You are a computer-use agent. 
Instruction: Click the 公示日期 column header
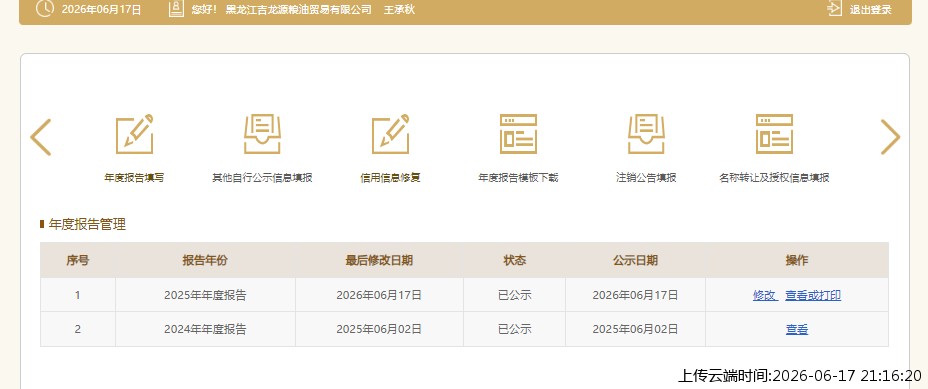coord(635,260)
